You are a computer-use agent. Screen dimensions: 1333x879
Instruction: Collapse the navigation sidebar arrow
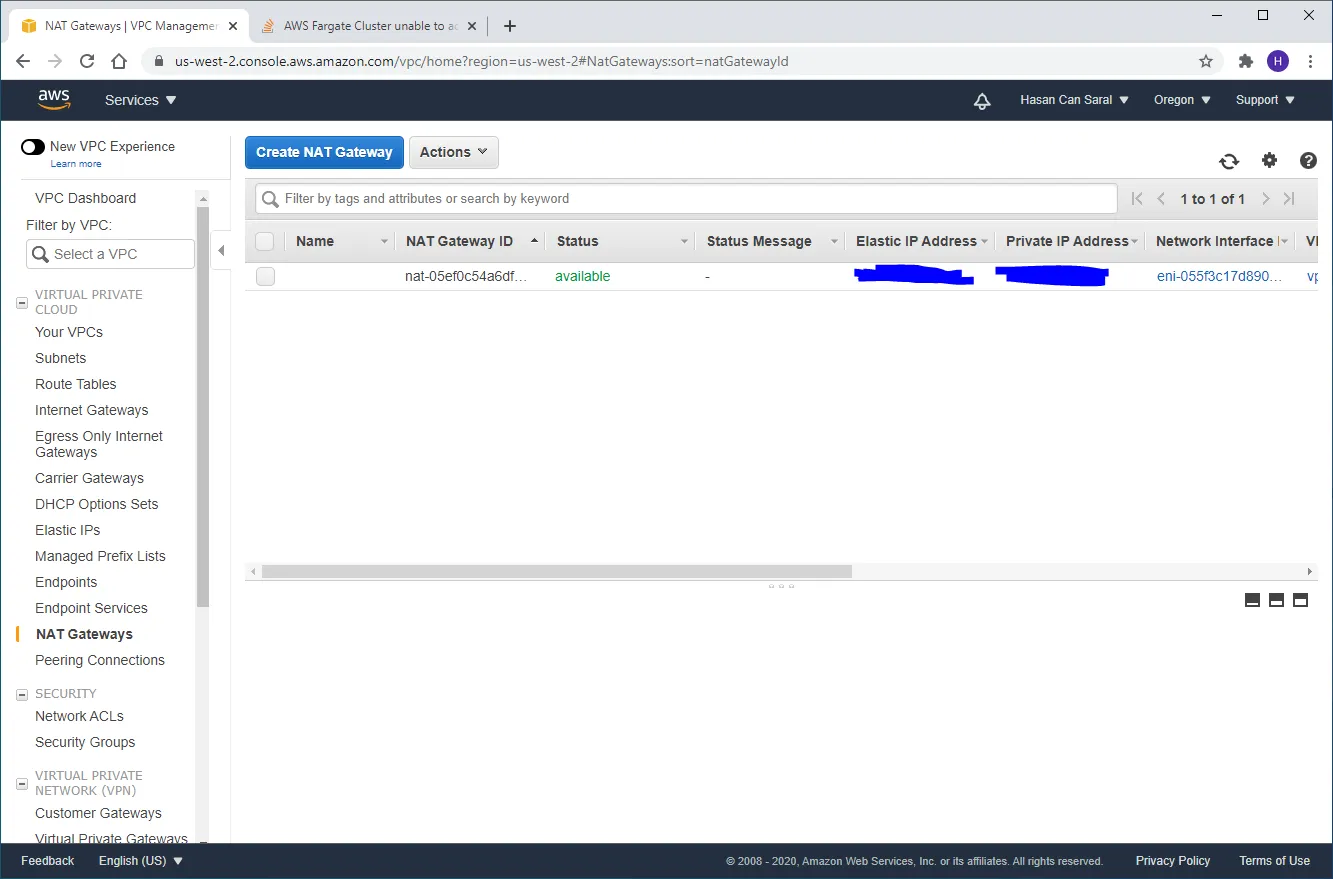[221, 251]
